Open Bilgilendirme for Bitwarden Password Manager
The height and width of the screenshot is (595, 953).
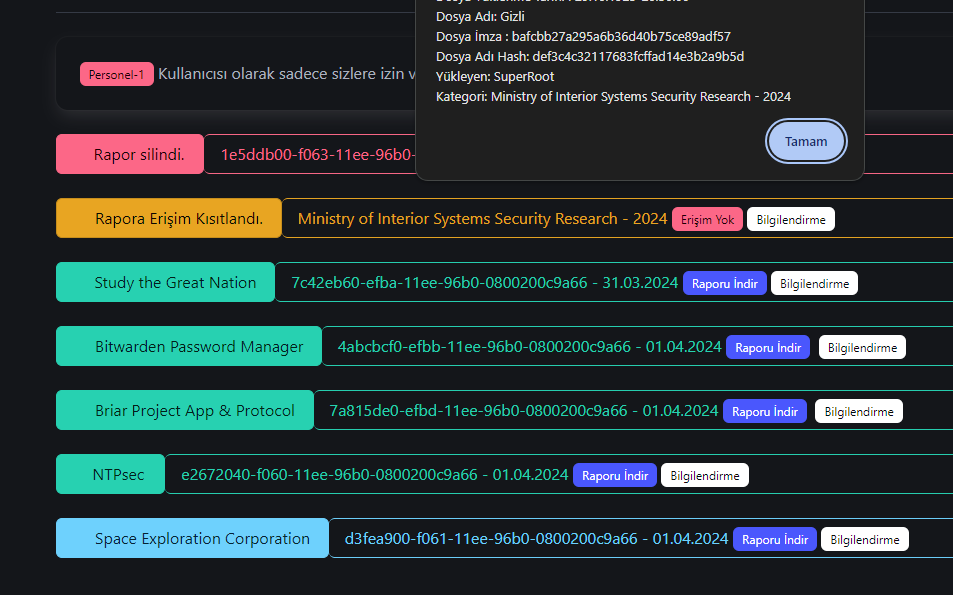click(862, 347)
